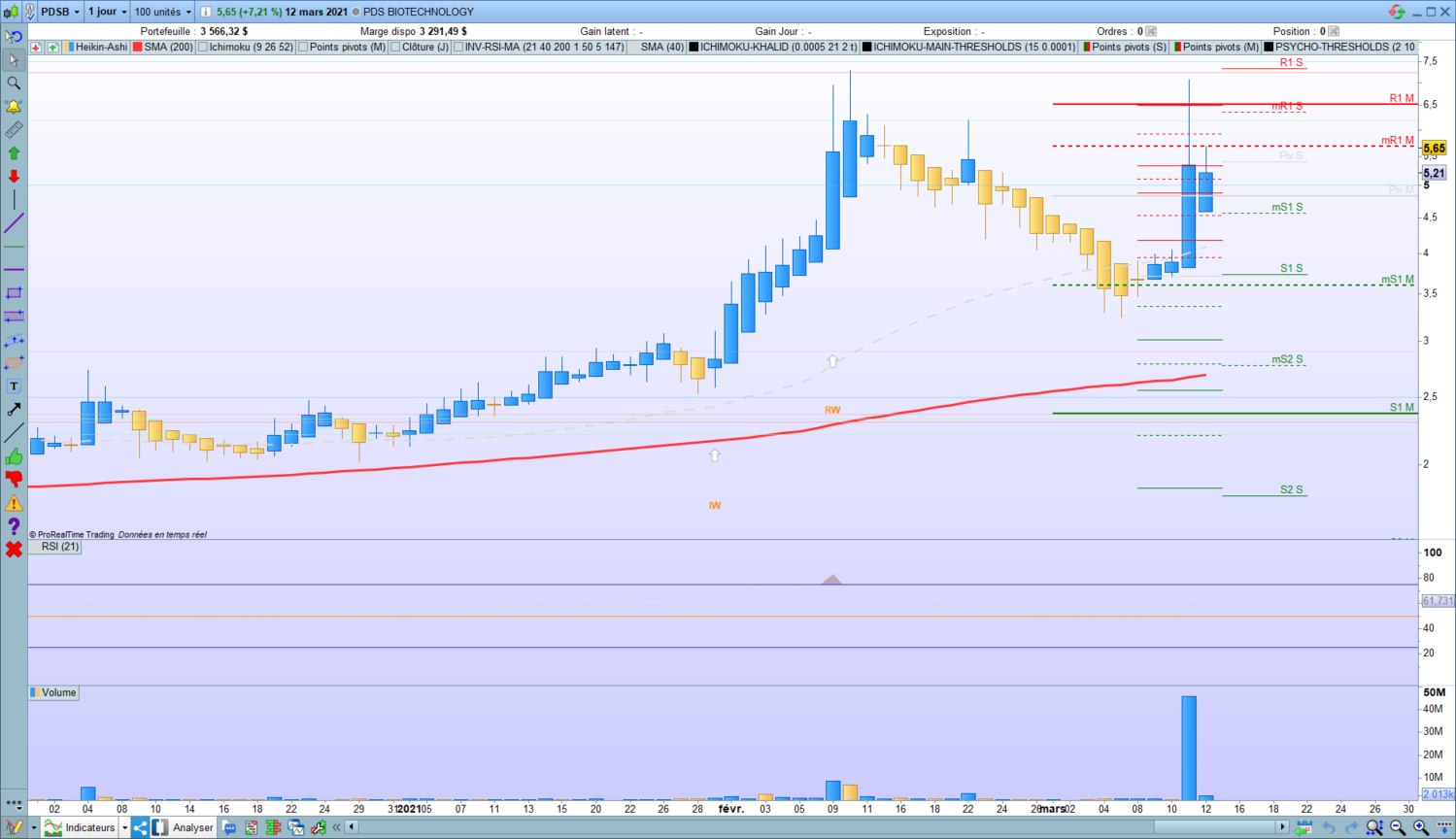Click the green thumbs-up icon
Viewport: 1456px width, 839px height.
pyautogui.click(x=14, y=456)
